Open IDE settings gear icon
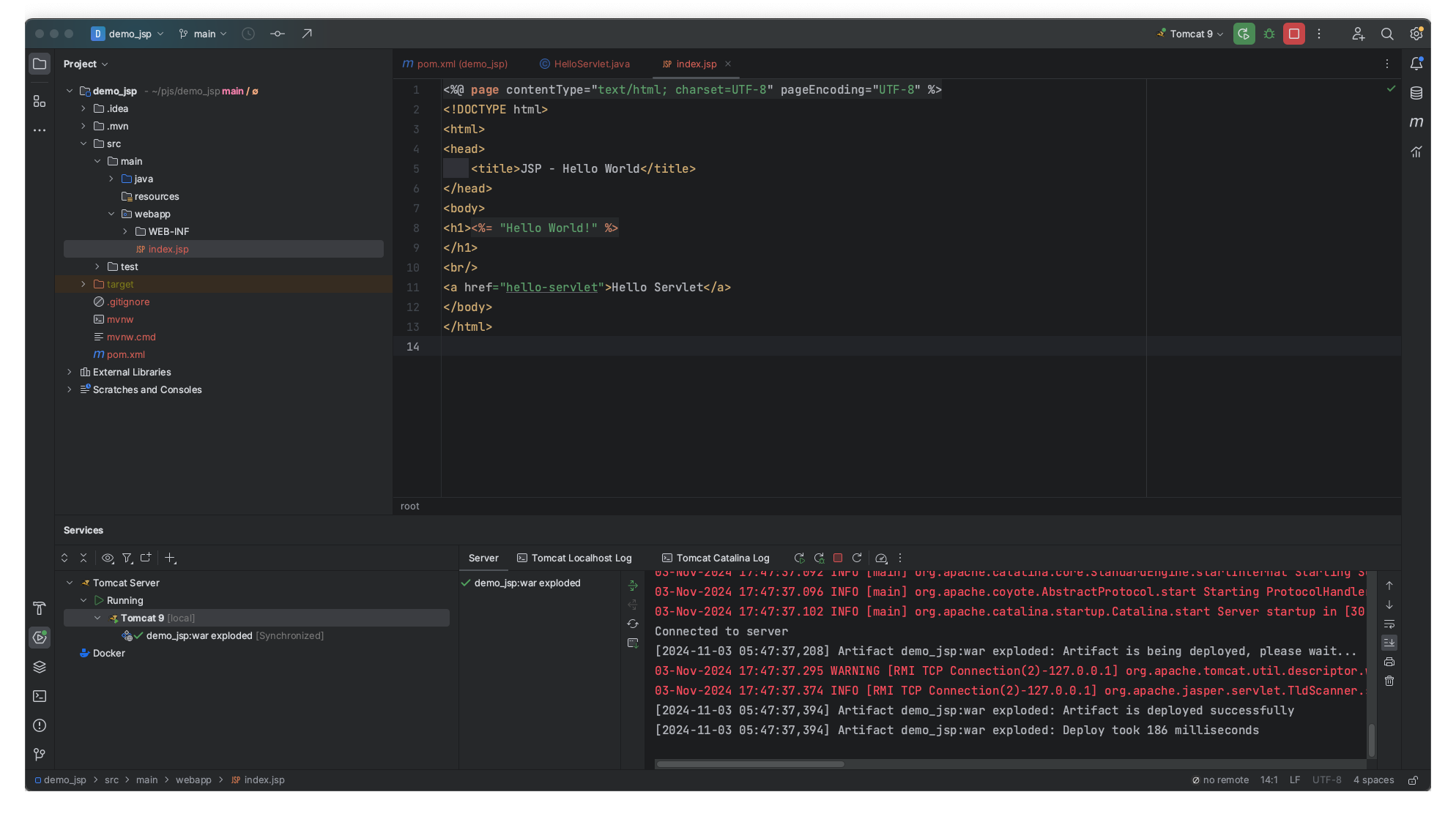The image size is (1456, 822). [x=1416, y=34]
